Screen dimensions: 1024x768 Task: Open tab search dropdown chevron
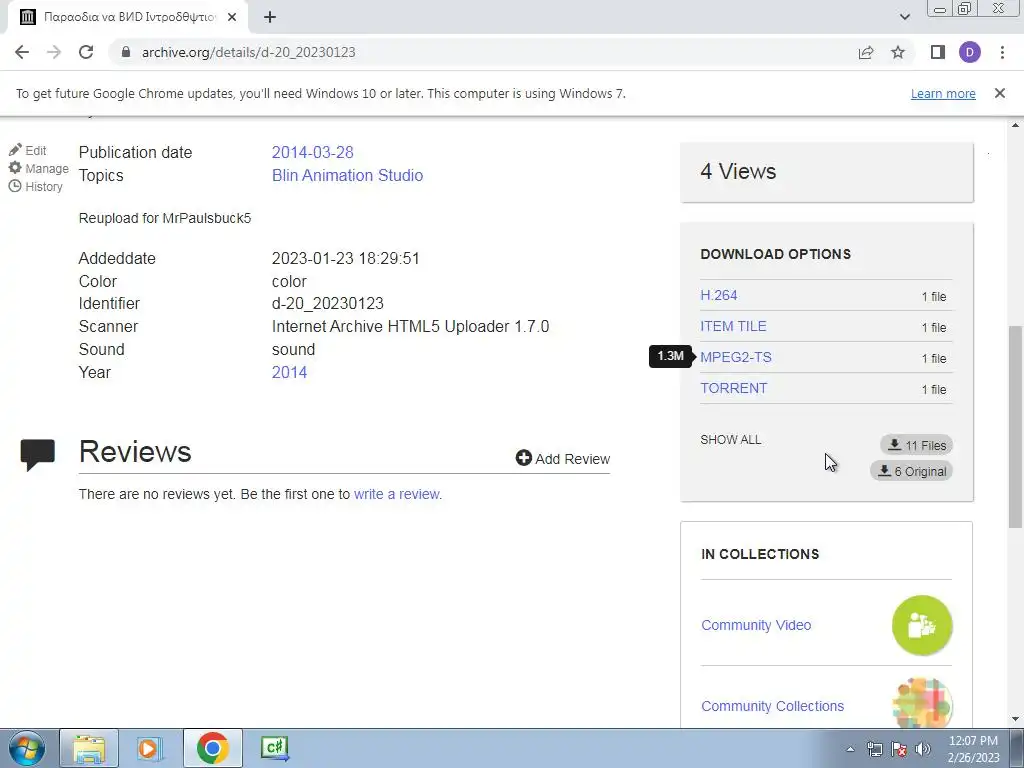tap(904, 17)
